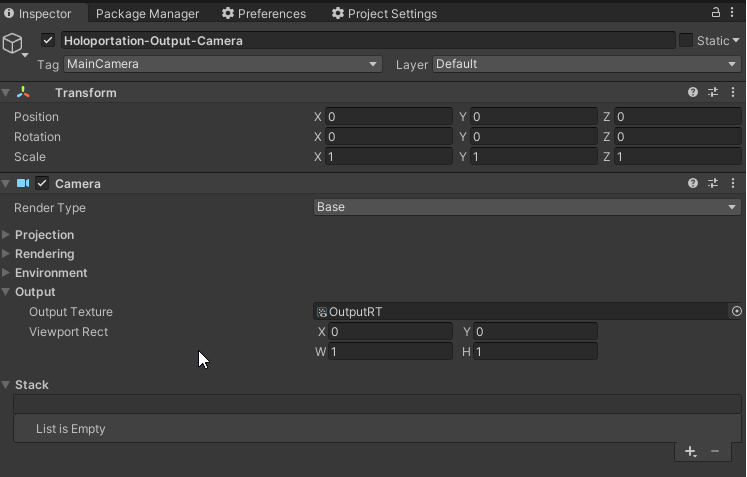Viewport: 747px width, 477px height.
Task: Click Viewport Rect X field
Action: coord(390,332)
